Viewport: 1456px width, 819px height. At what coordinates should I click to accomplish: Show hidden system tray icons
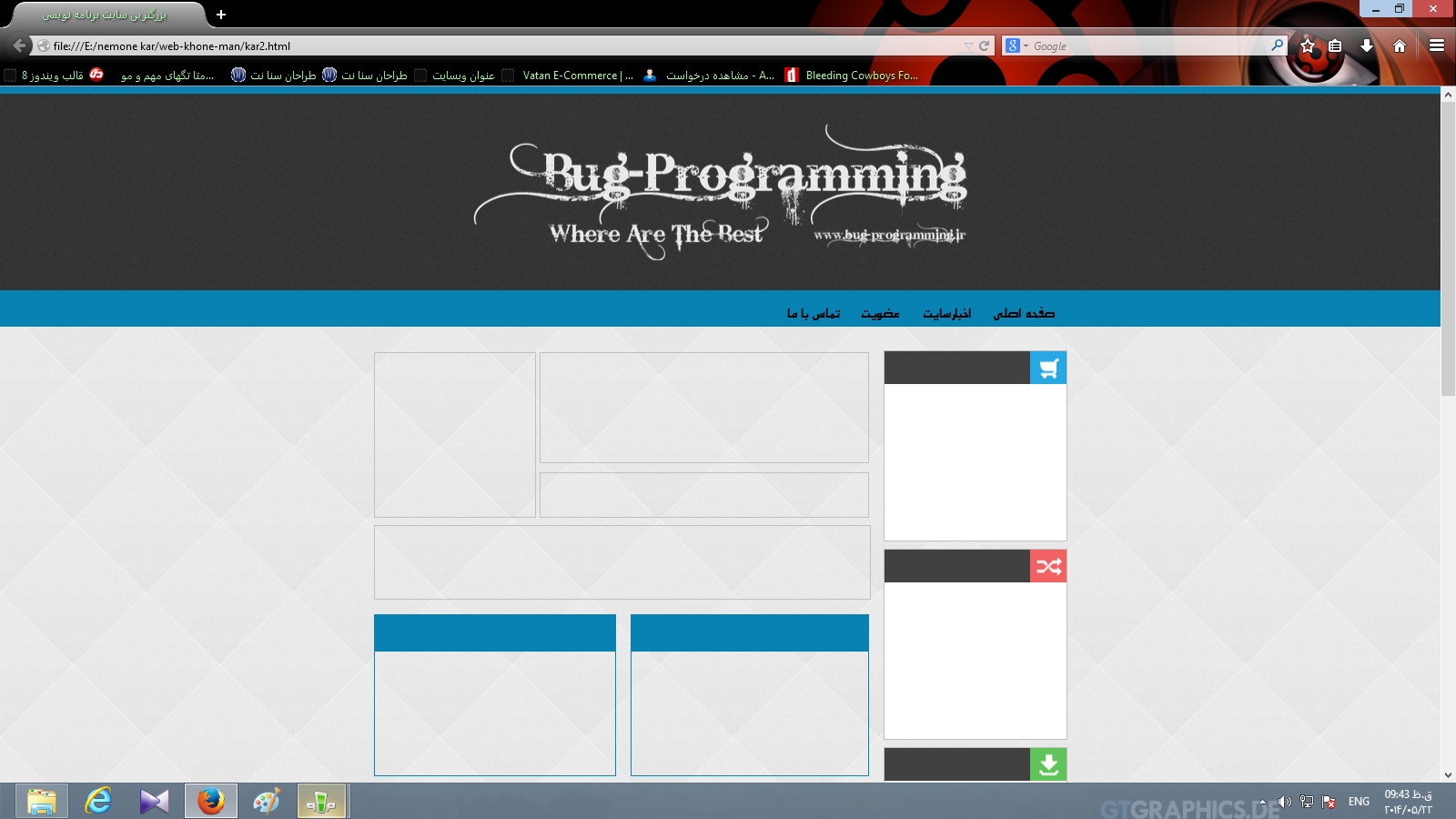pyautogui.click(x=1262, y=802)
